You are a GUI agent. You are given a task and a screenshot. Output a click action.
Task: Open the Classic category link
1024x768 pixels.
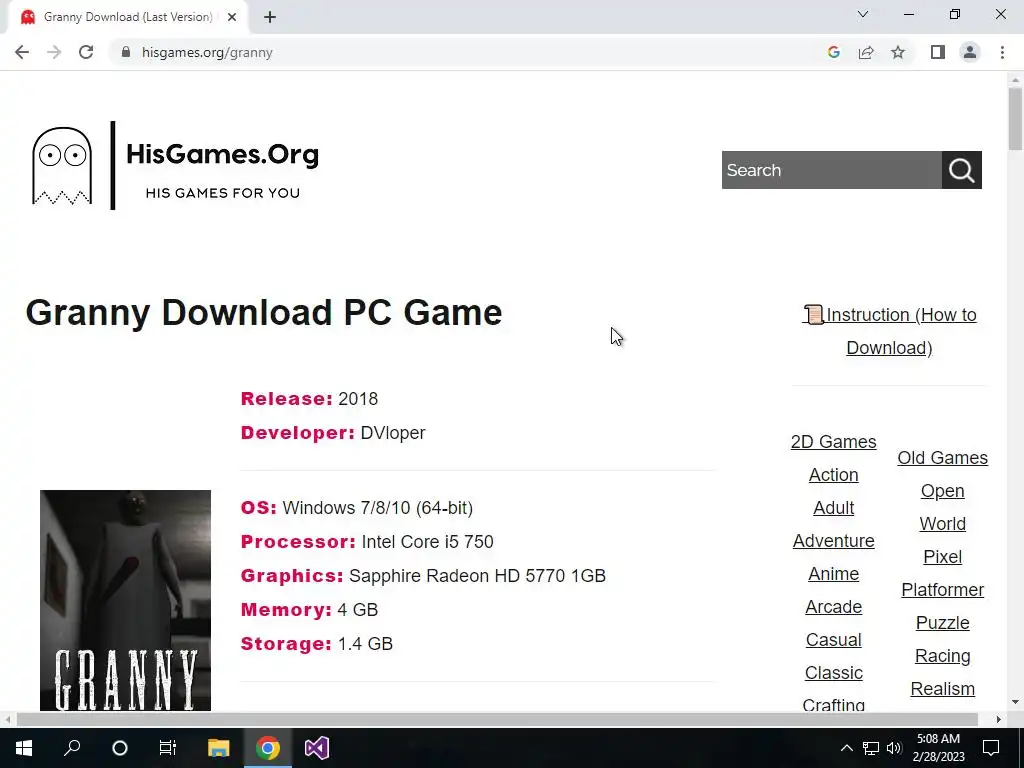tap(833, 673)
